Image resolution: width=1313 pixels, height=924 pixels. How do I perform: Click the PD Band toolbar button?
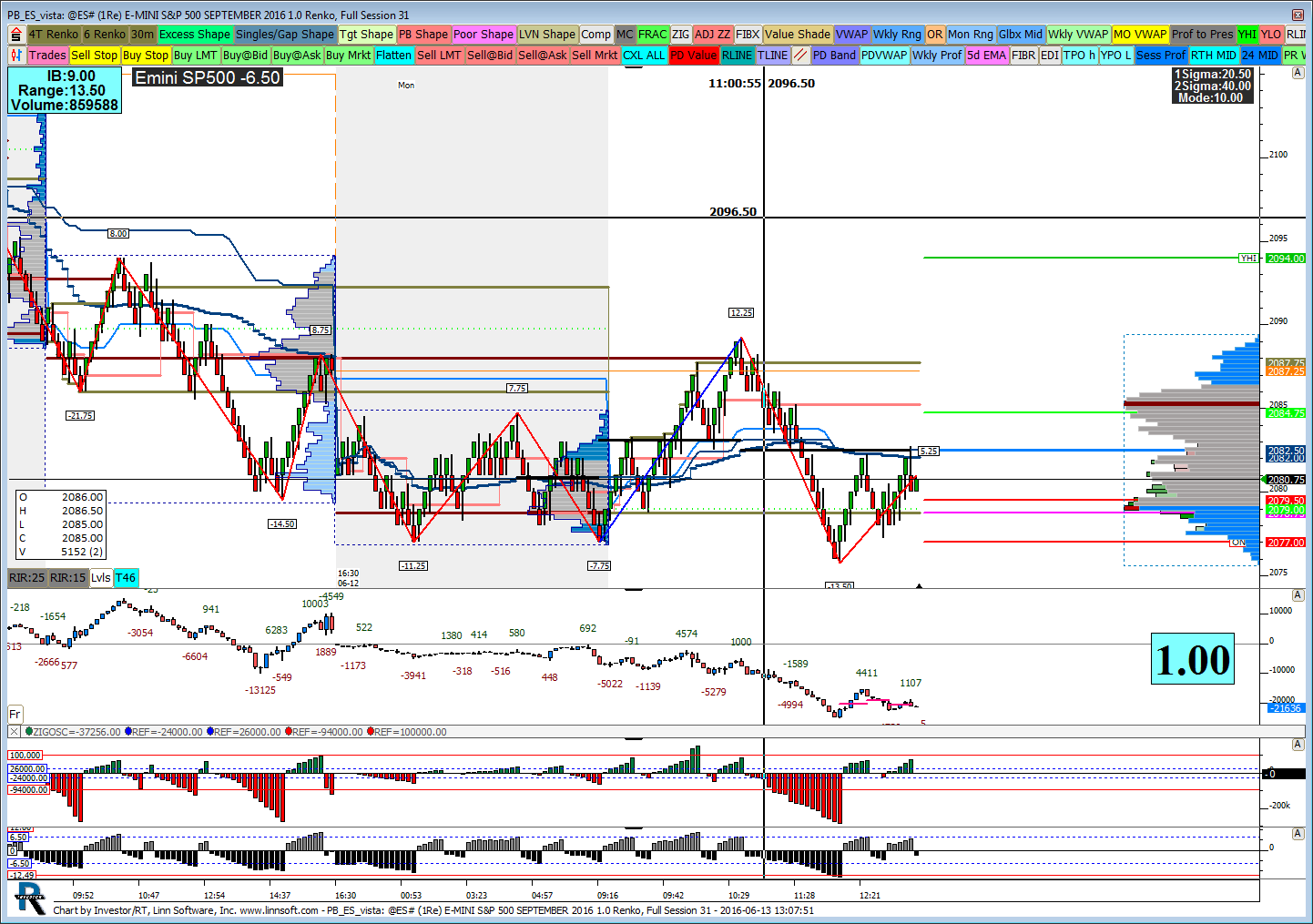[835, 56]
